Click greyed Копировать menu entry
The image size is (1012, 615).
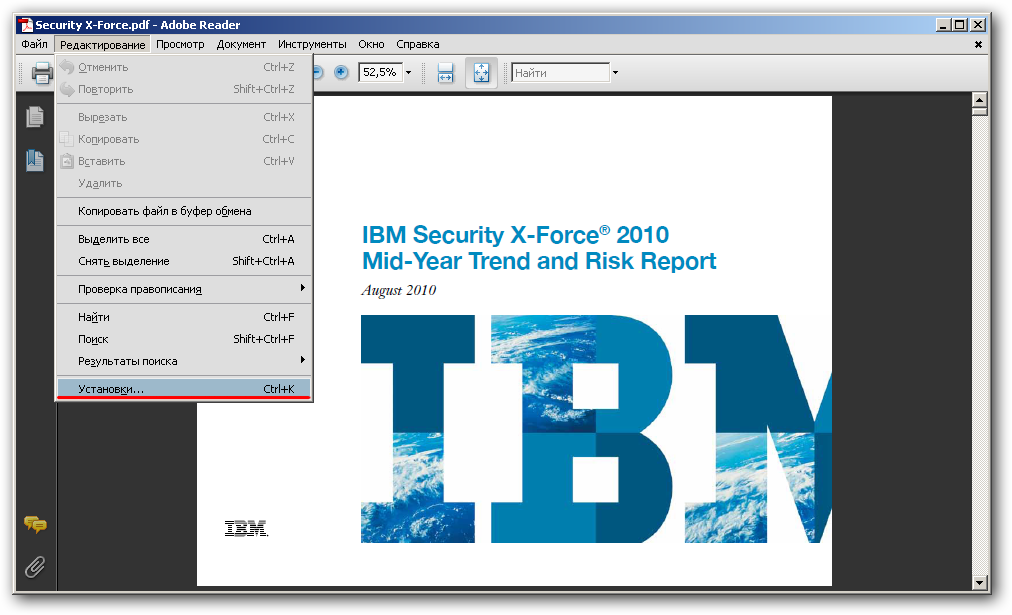click(x=184, y=139)
